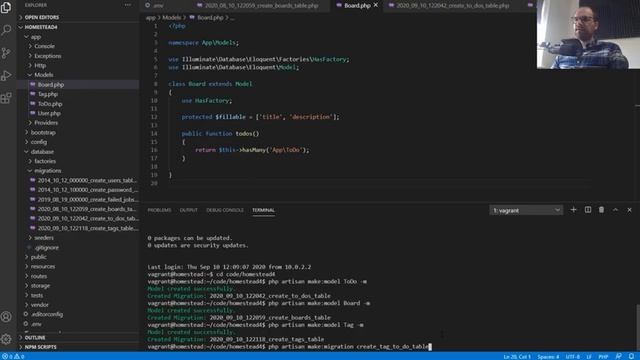Collapse the database folder
The height and width of the screenshot is (360, 640).
point(78,151)
